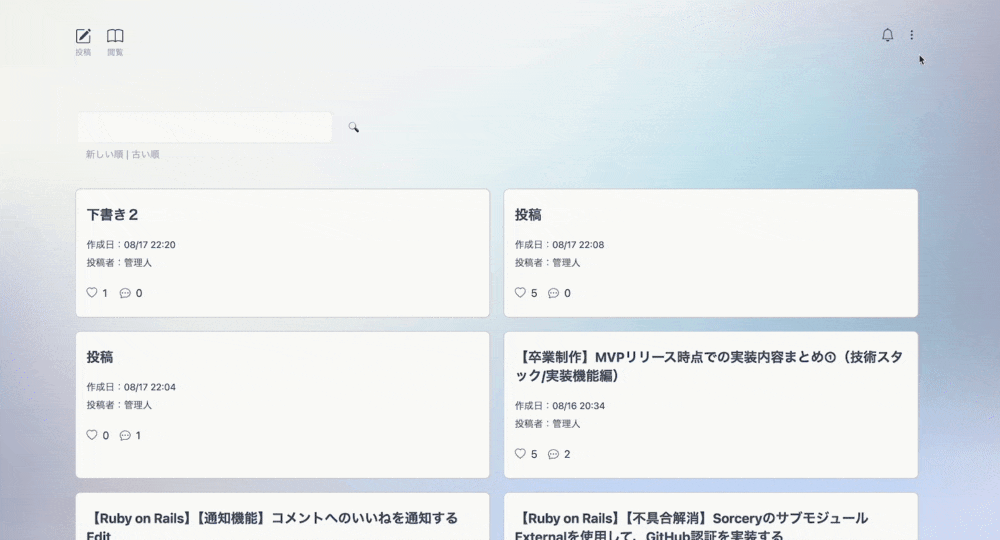Image resolution: width=1000 pixels, height=540 pixels.
Task: Click comment icon on 08/17 22:04 post
Action: click(x=125, y=435)
